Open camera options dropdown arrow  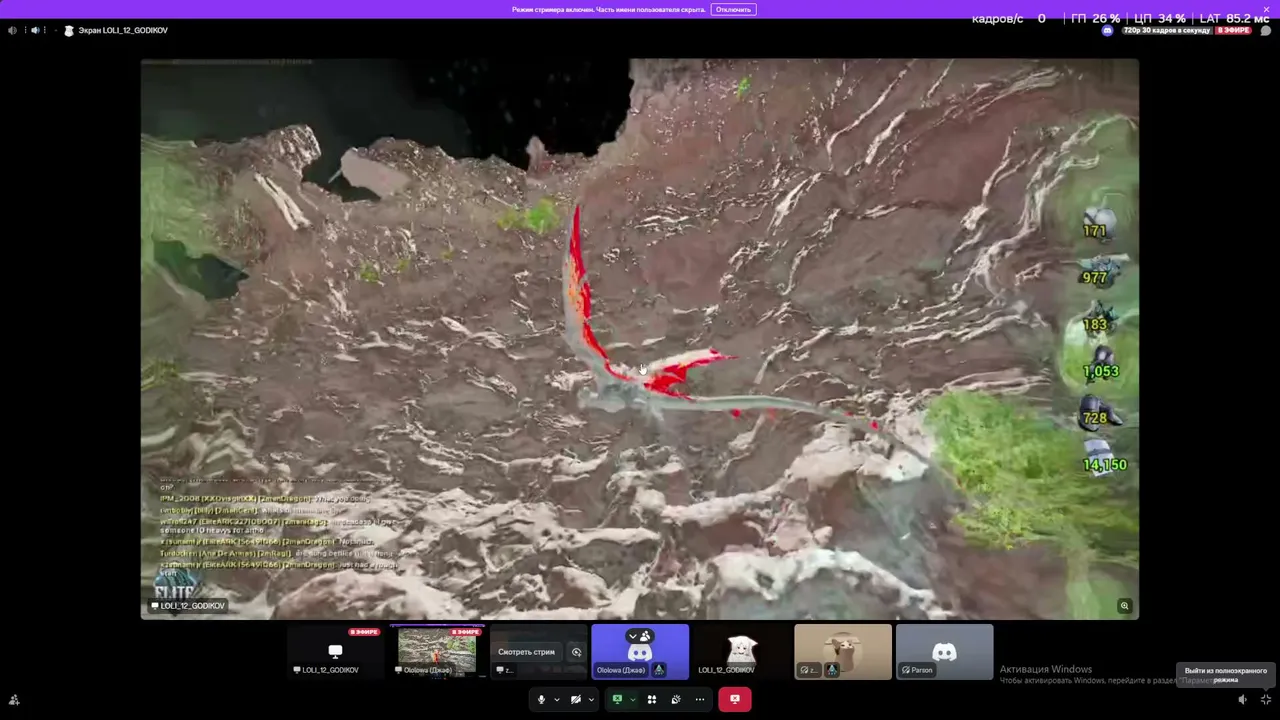coord(591,699)
